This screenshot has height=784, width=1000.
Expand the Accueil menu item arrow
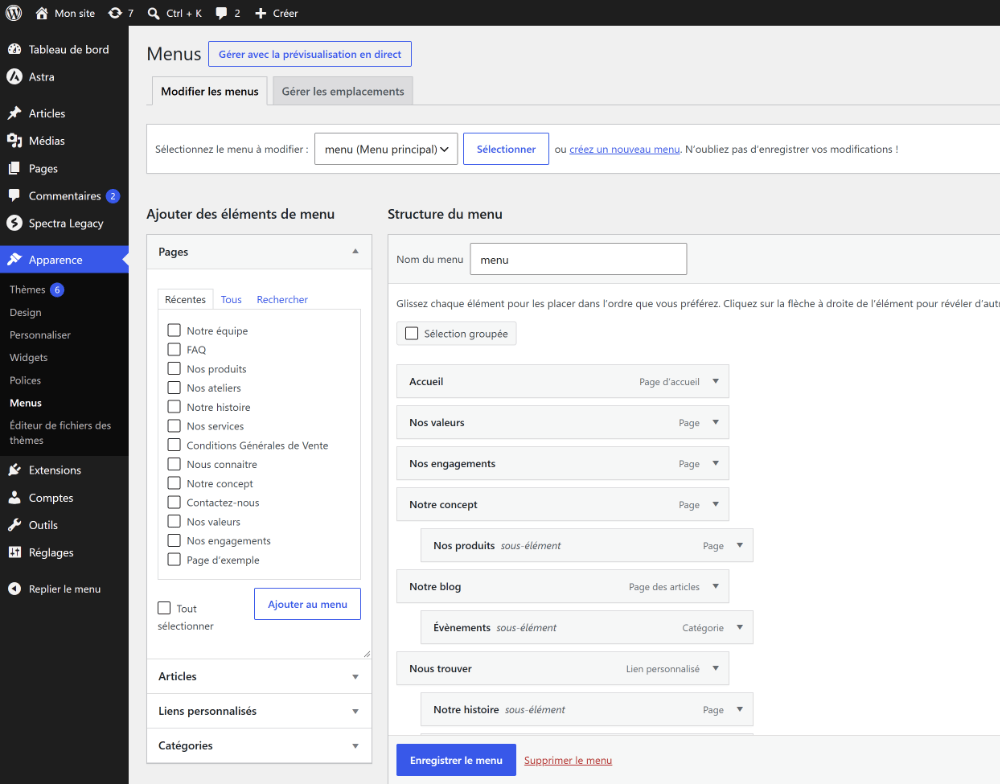716,381
